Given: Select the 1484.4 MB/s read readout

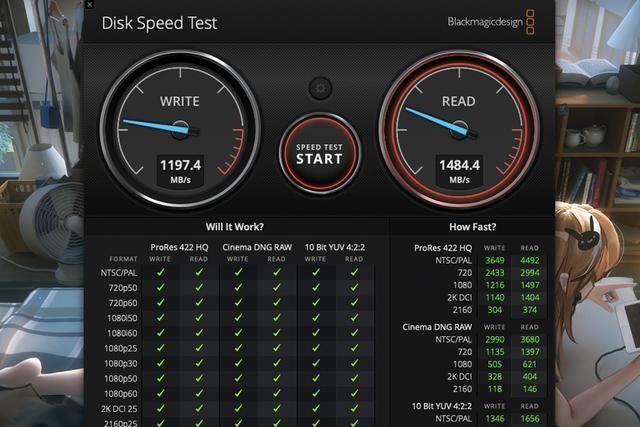Looking at the screenshot, I should pyautogui.click(x=459, y=167).
